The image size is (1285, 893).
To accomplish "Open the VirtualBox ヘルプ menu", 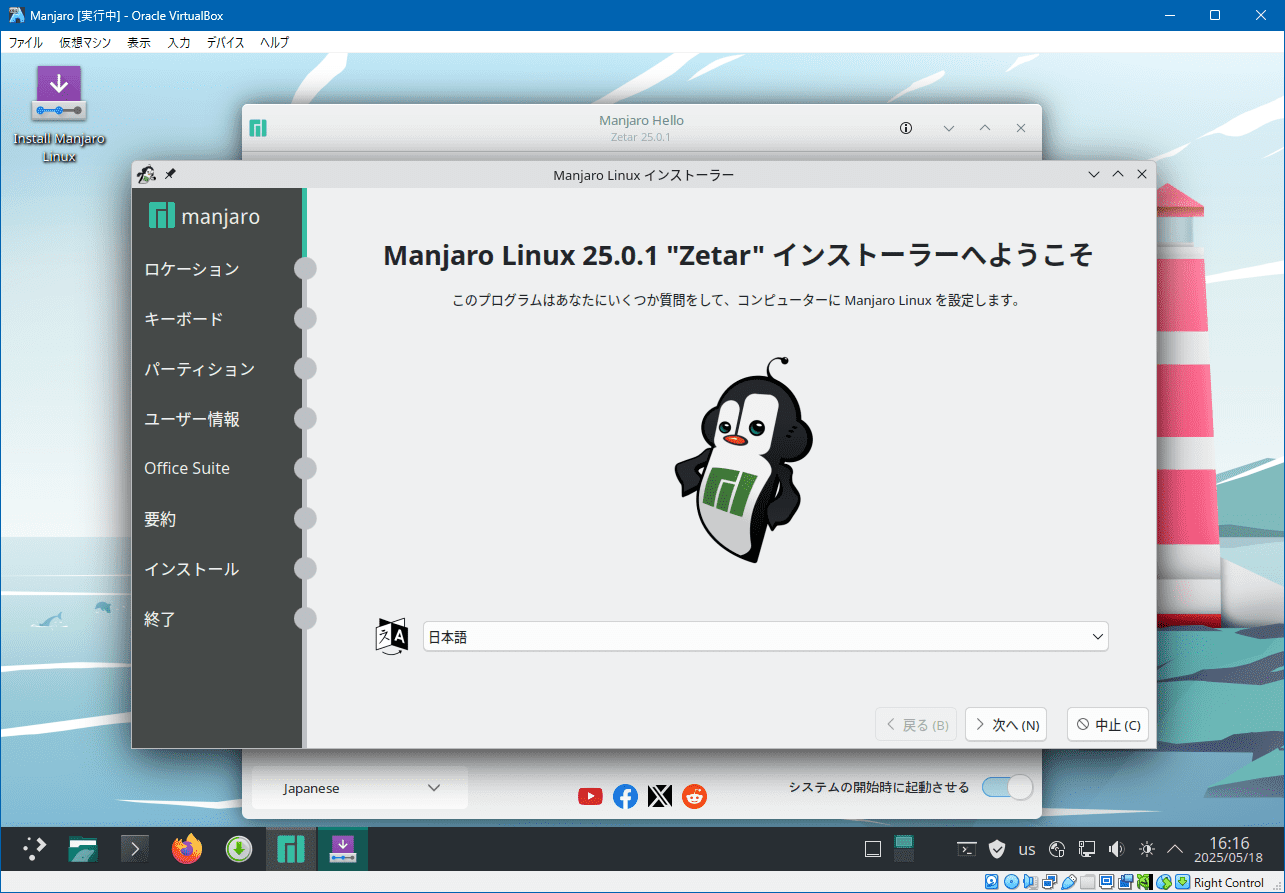I will (274, 43).
